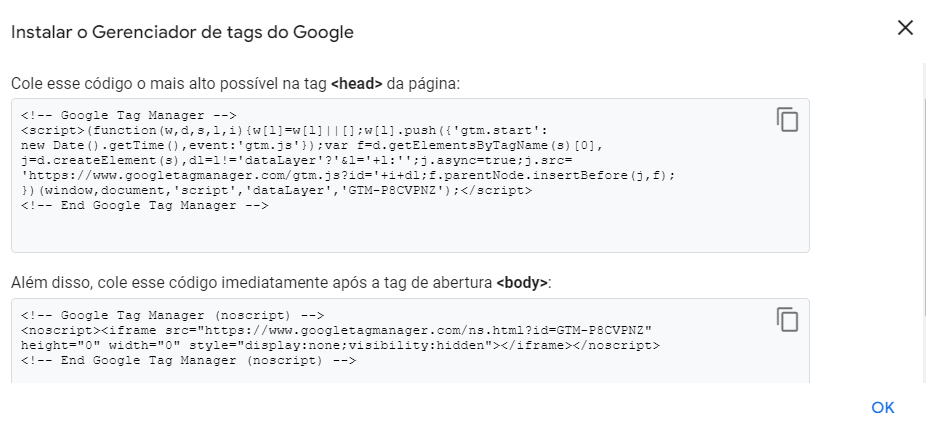926x426 pixels.
Task: Click the '<!-- End Google Tag Manager (noscript) -->' line
Action: 188,360
